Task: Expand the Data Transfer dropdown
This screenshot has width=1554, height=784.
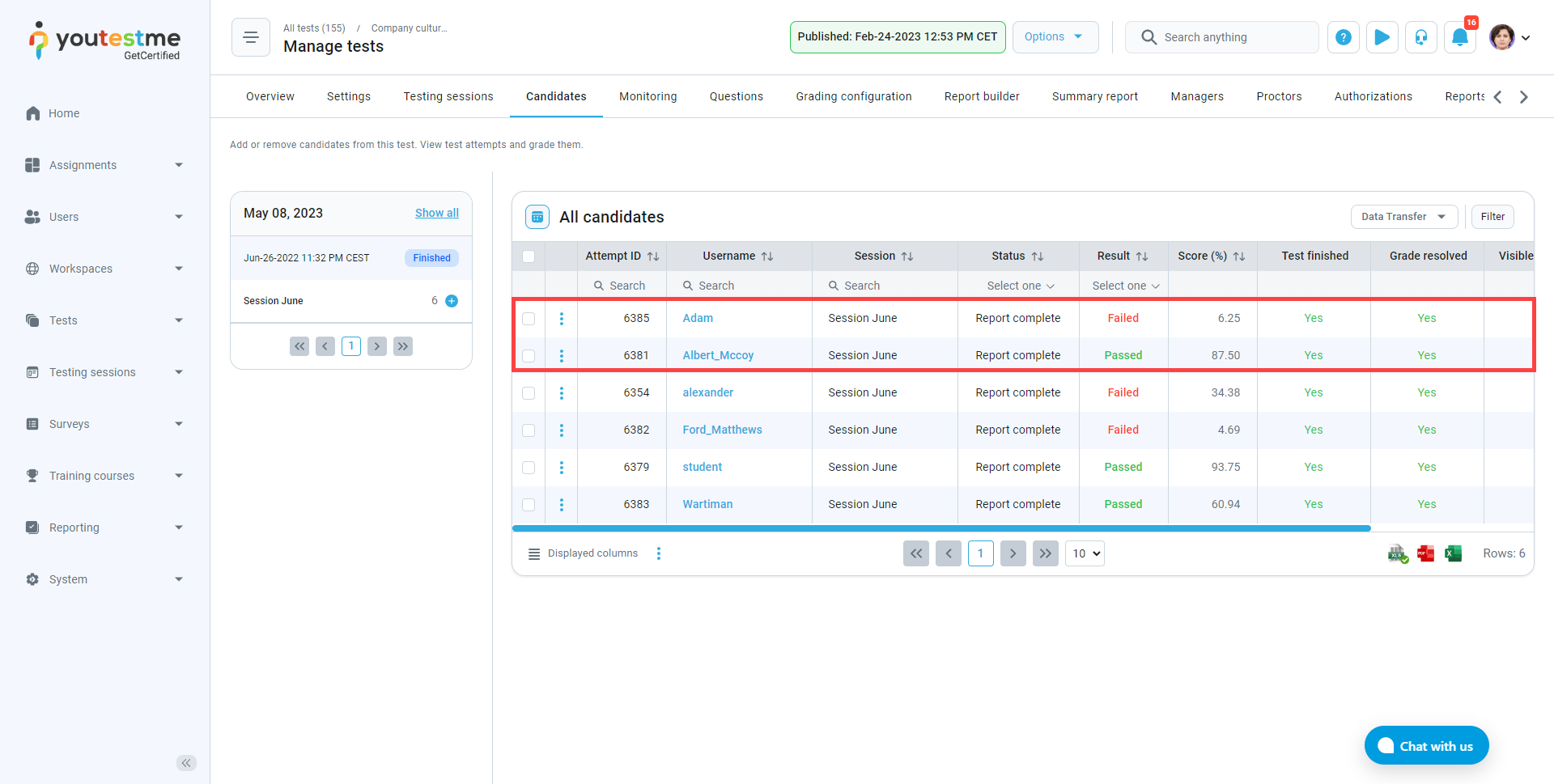Action: [x=1403, y=217]
